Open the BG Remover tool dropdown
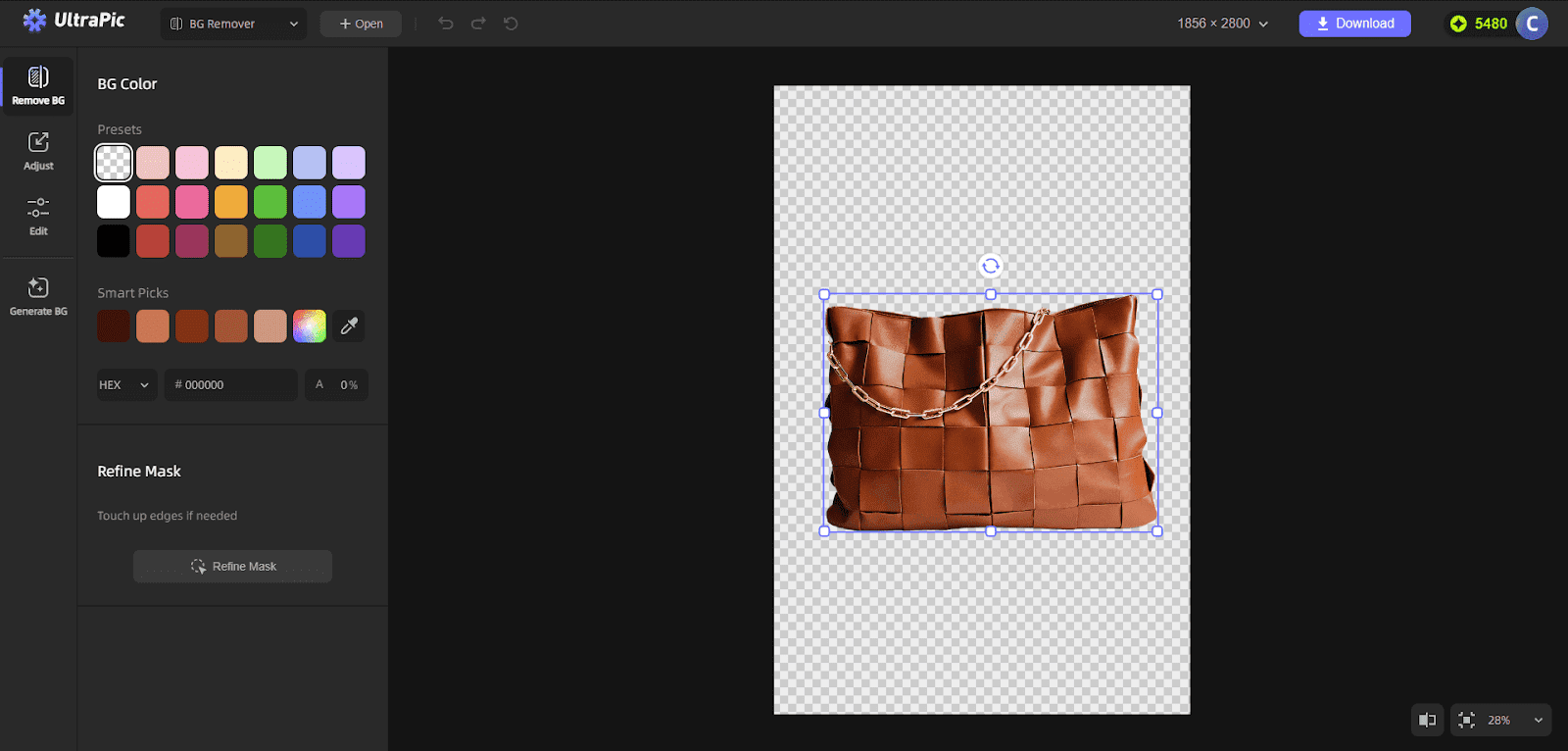1568x751 pixels. click(x=233, y=24)
